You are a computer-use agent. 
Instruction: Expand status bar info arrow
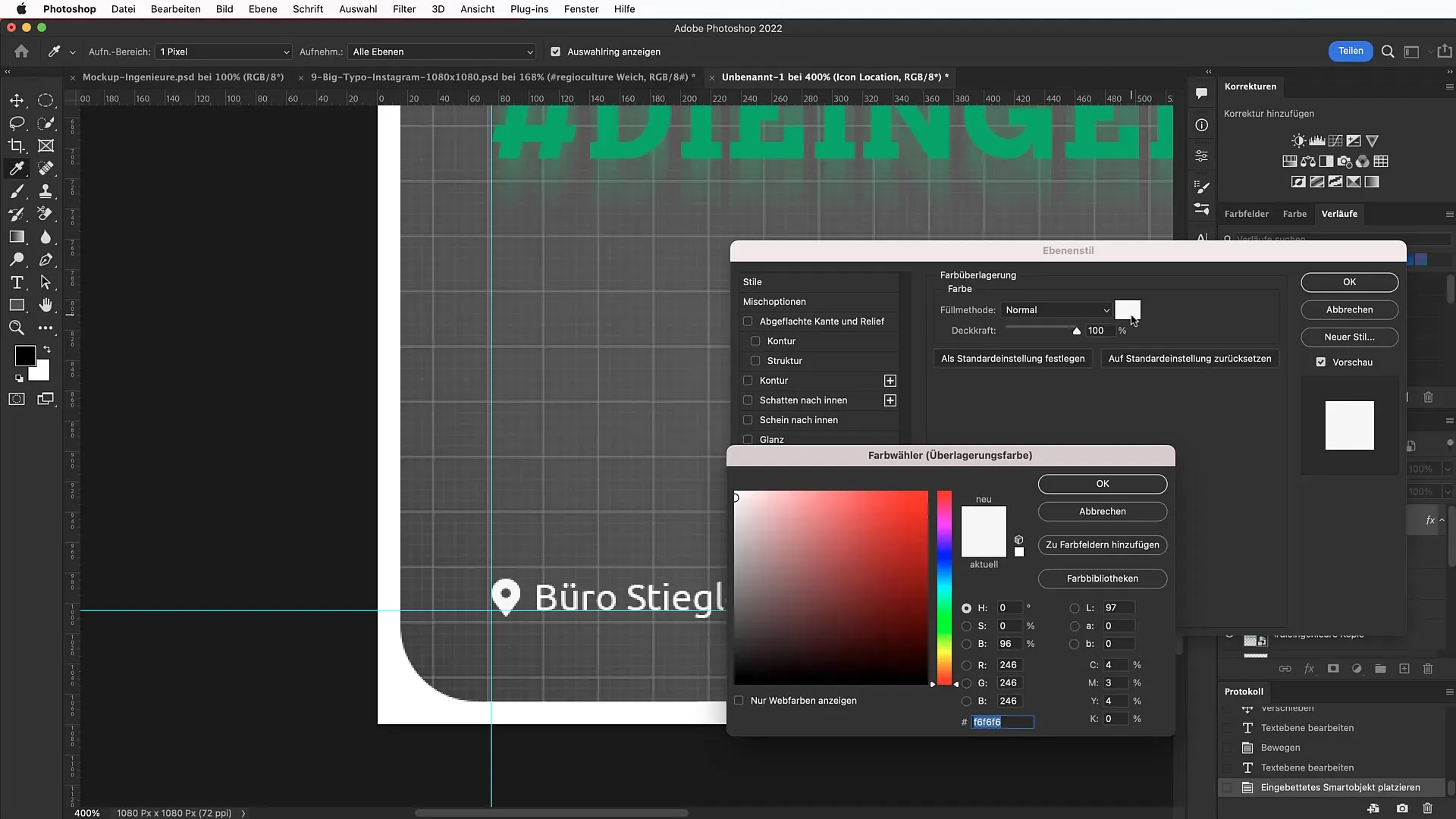[243, 813]
